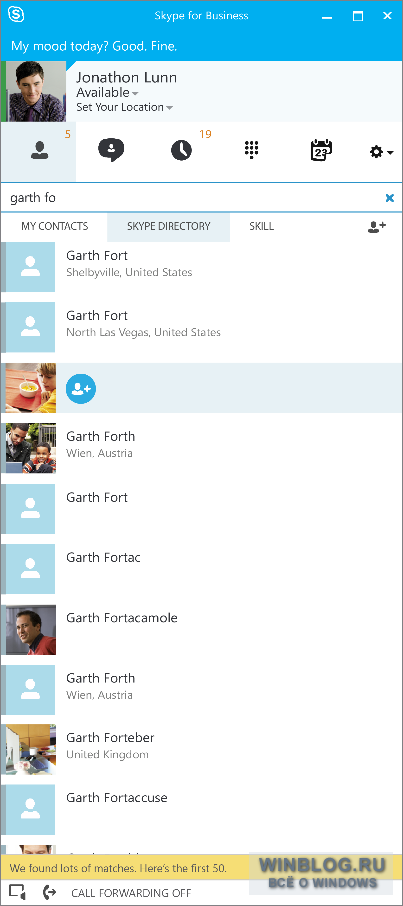Click the Jonathon Lunn name
The height and width of the screenshot is (906, 403).
(127, 77)
